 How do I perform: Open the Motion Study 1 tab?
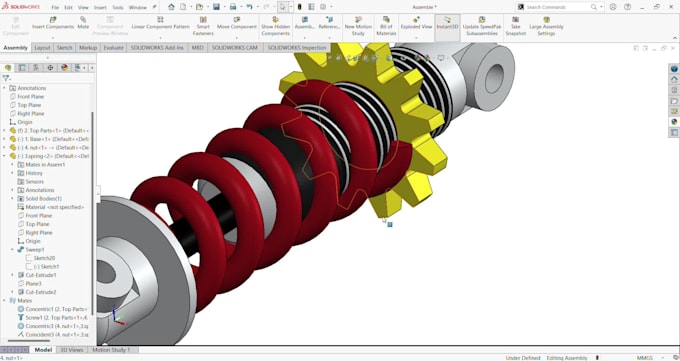(111, 350)
